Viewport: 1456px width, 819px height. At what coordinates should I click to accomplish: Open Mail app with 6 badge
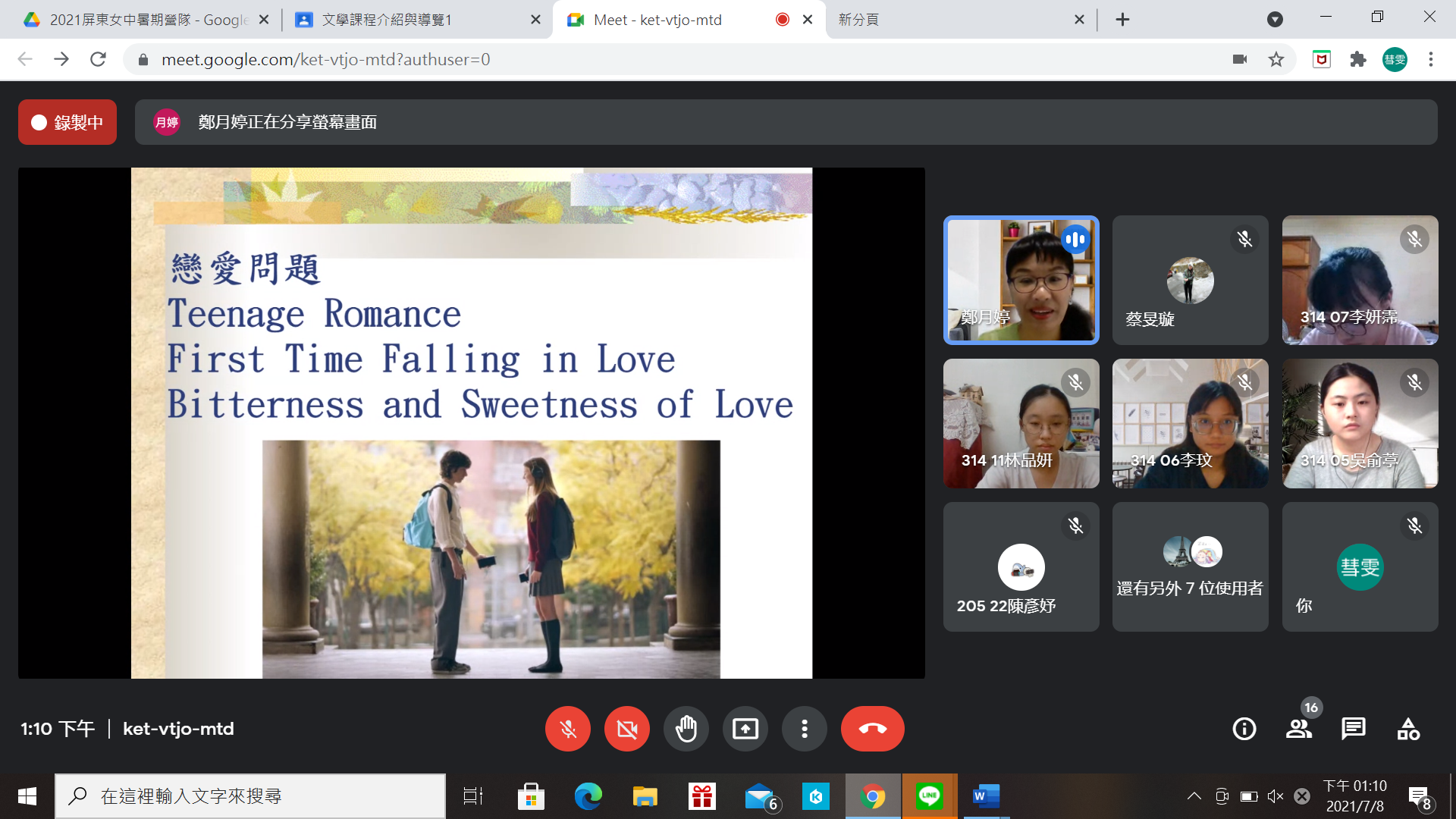point(760,796)
